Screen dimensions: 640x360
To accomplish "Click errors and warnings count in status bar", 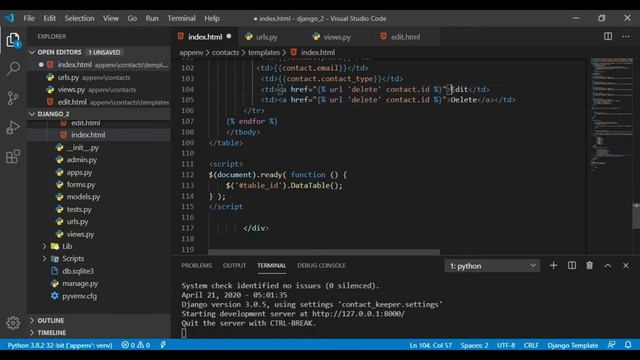I will (x=136, y=345).
